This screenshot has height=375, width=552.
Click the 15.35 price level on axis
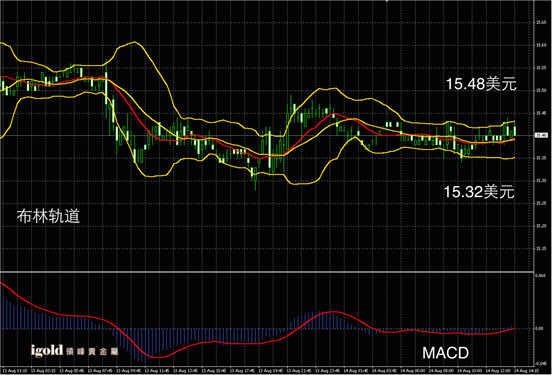point(541,158)
